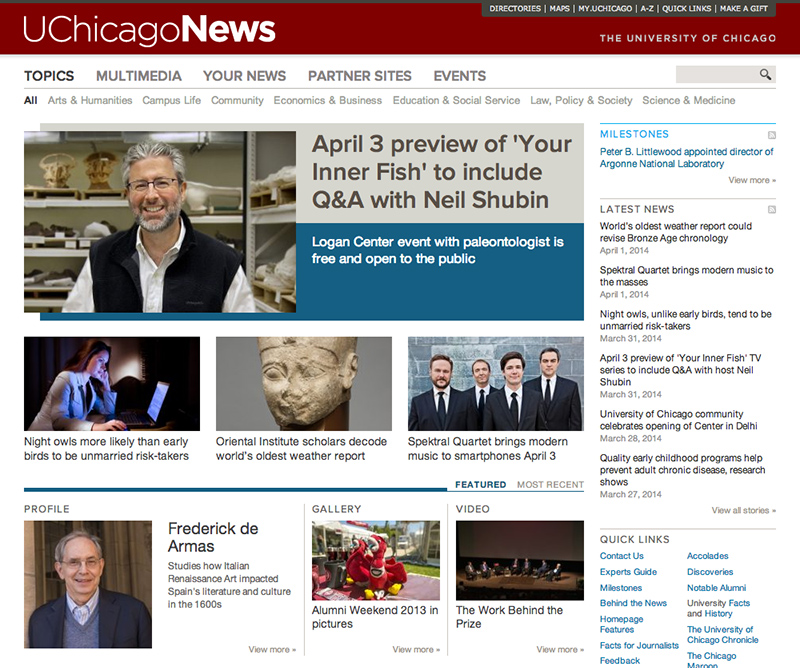Viewport: 800px width, 668px height.
Task: Open Accolades quick link
Action: click(707, 556)
